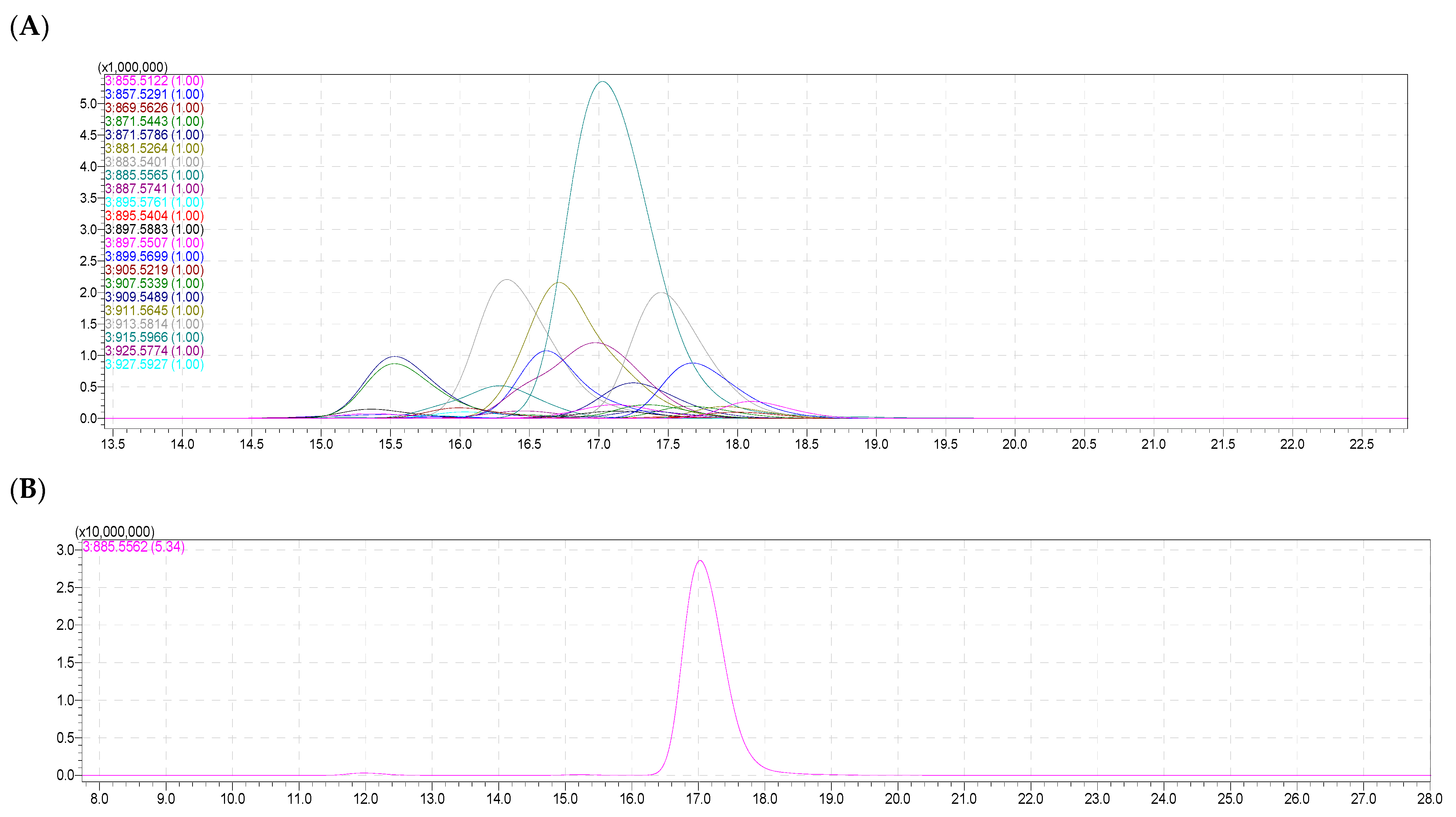Click the (x1,000,000) scale label
The image size is (1456, 817).
click(x=132, y=67)
